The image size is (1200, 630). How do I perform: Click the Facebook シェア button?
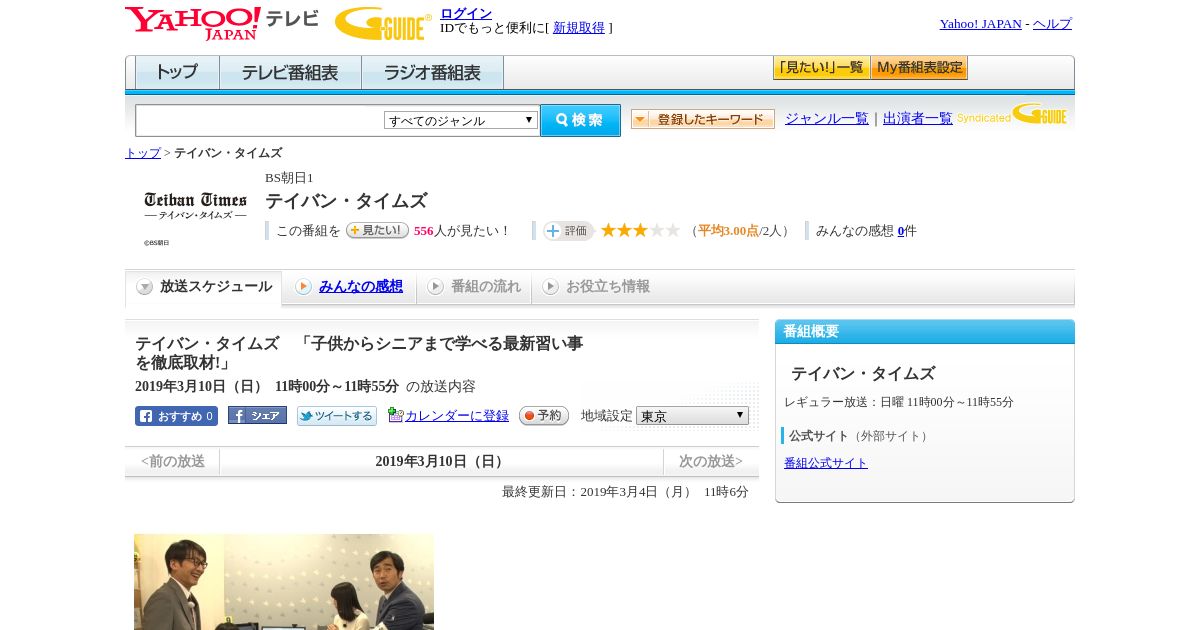(x=257, y=415)
